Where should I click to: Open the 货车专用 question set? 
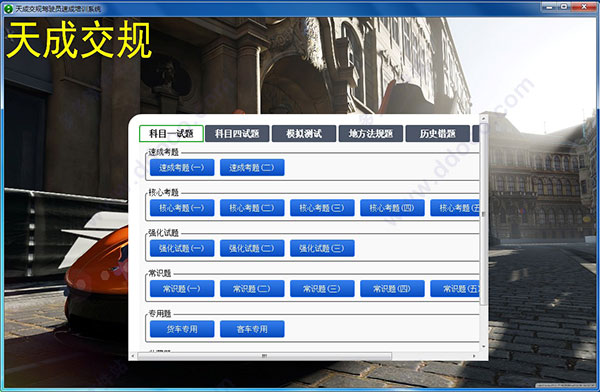point(182,329)
